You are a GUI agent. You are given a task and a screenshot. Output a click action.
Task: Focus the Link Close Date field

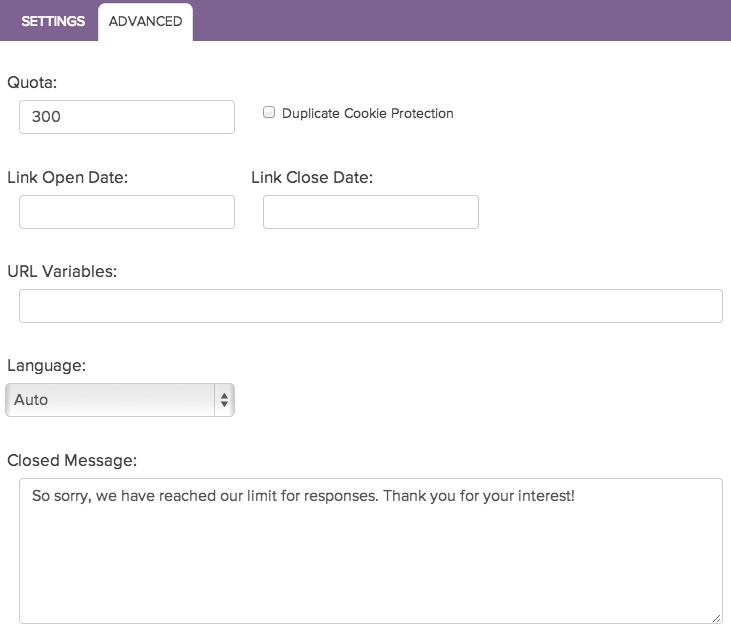click(371, 212)
